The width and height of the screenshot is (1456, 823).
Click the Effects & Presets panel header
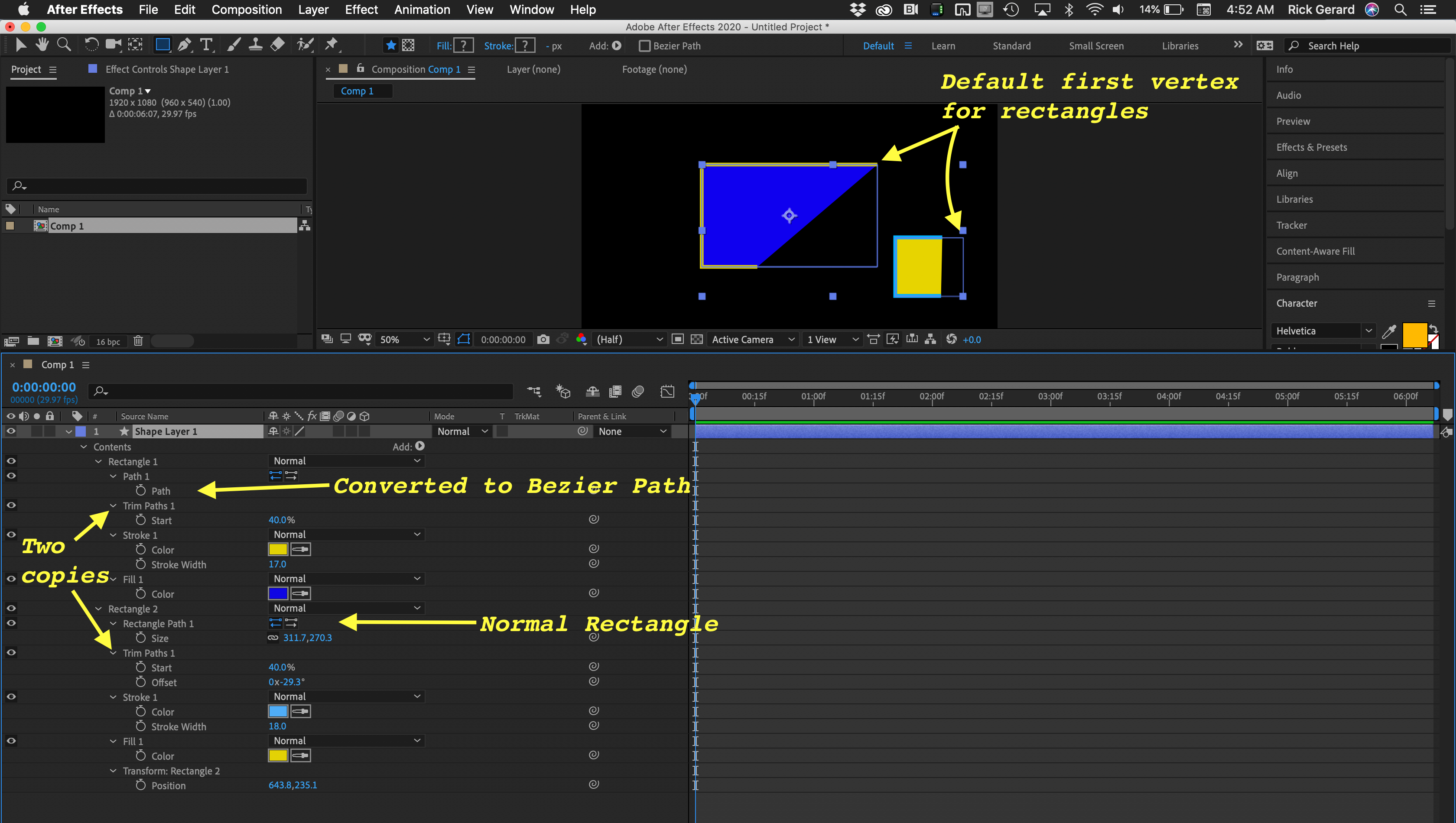coord(1311,147)
